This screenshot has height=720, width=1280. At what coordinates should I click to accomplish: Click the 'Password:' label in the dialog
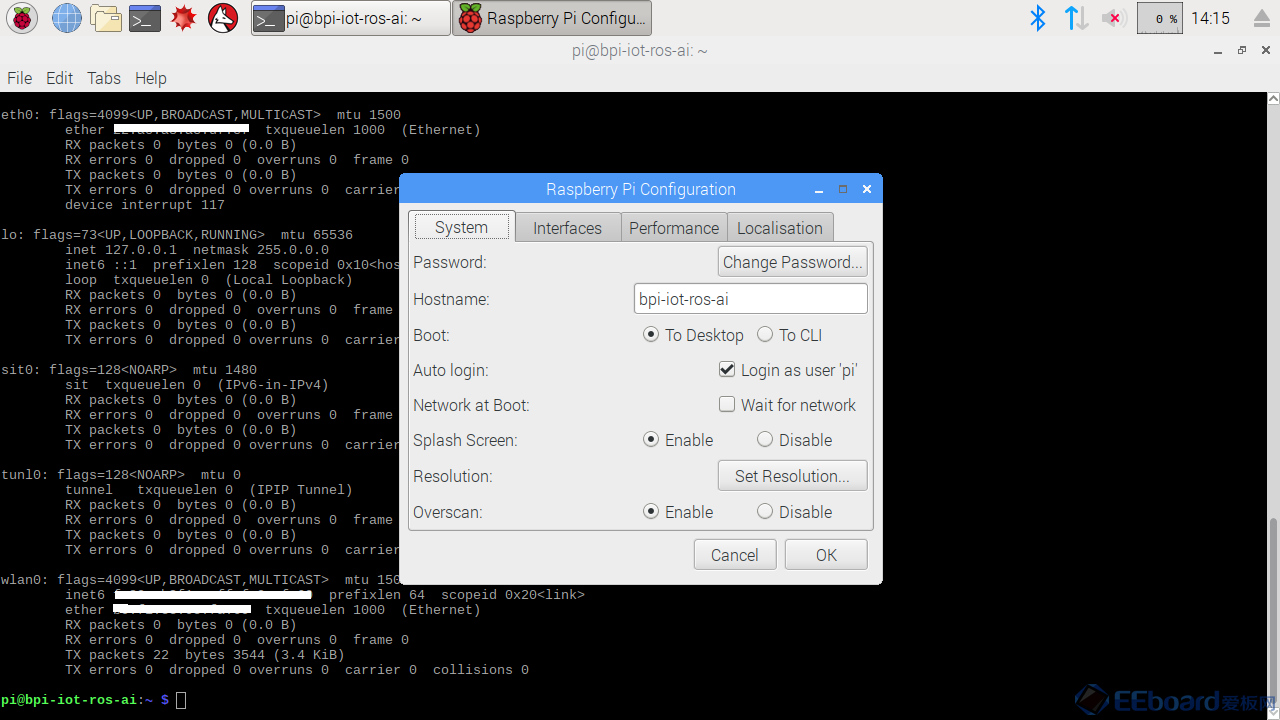450,262
